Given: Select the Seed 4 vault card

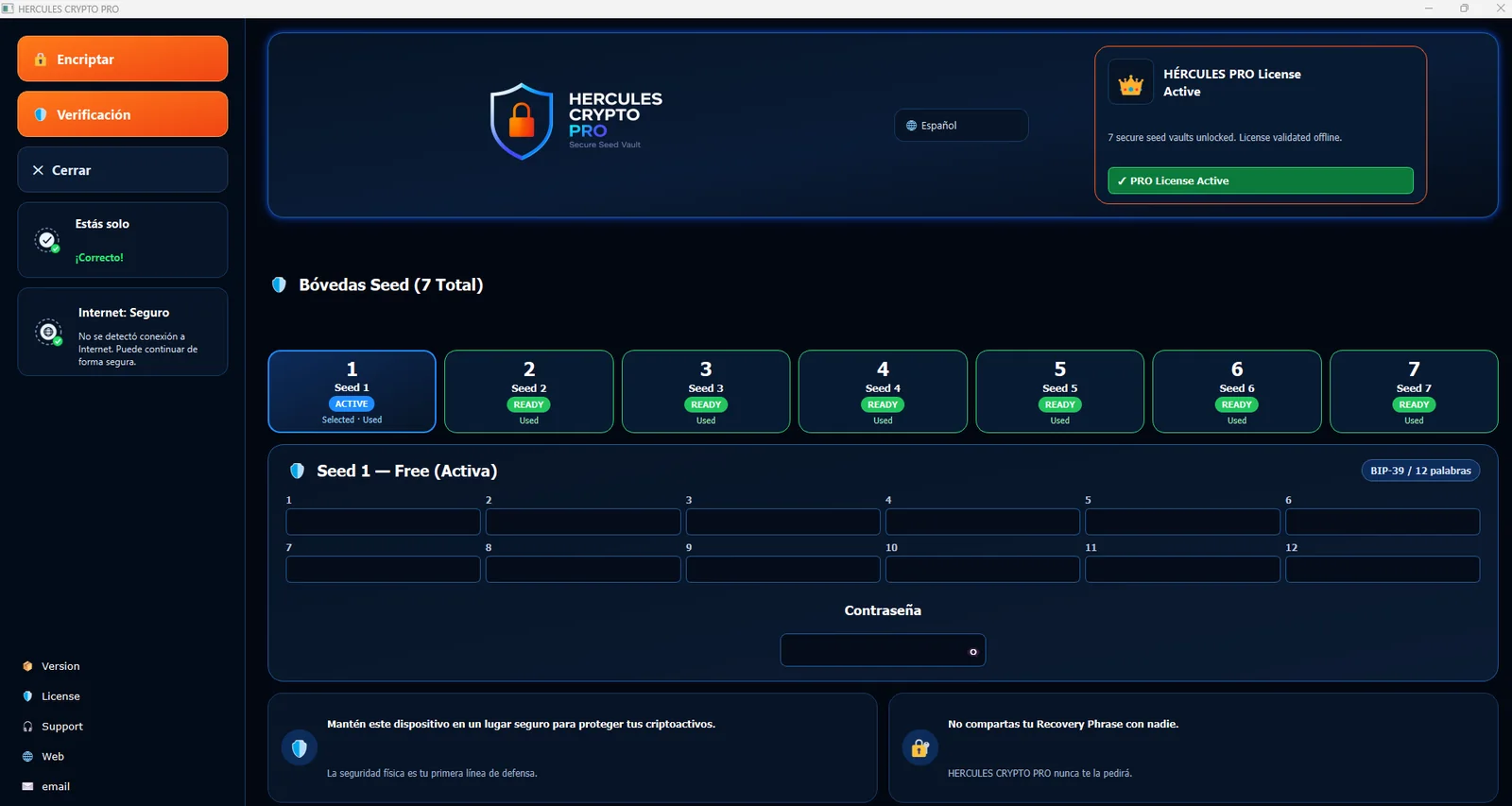Looking at the screenshot, I should pos(883,391).
